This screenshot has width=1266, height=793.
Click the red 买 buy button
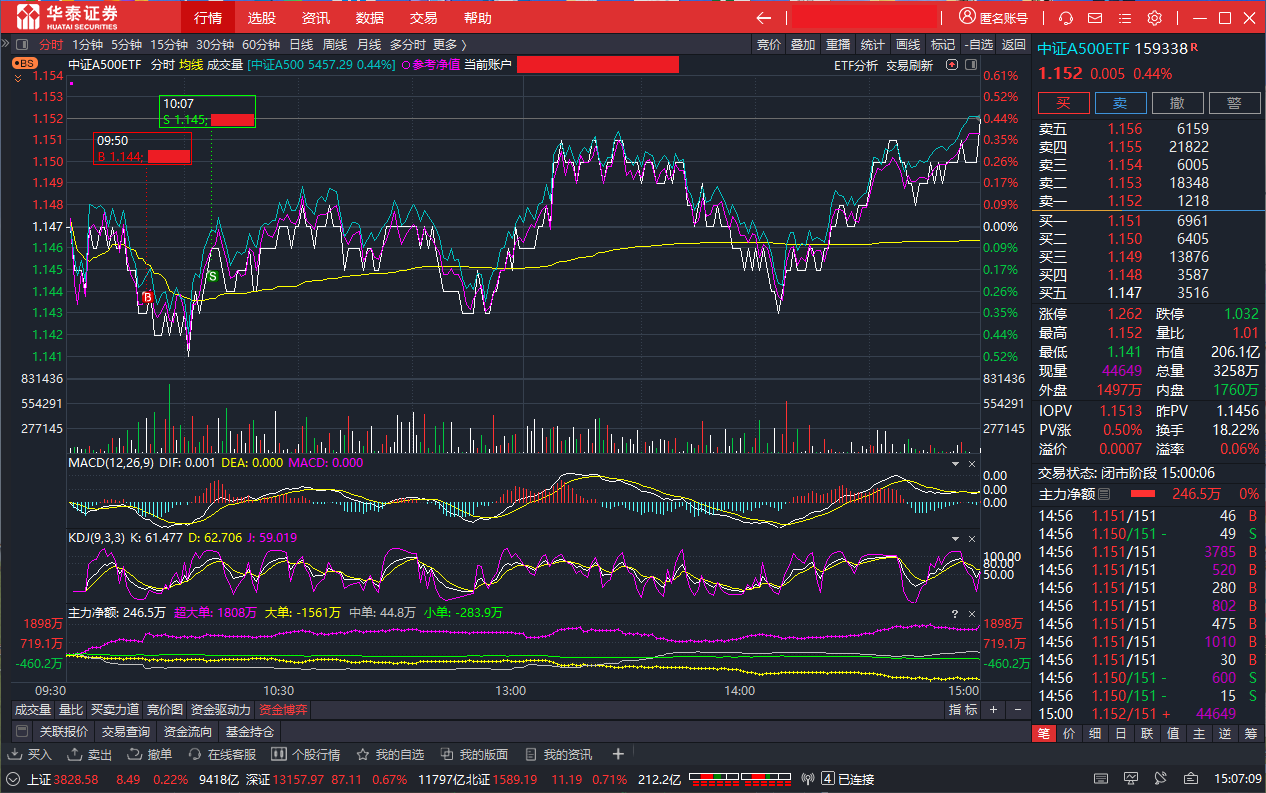pos(1064,103)
